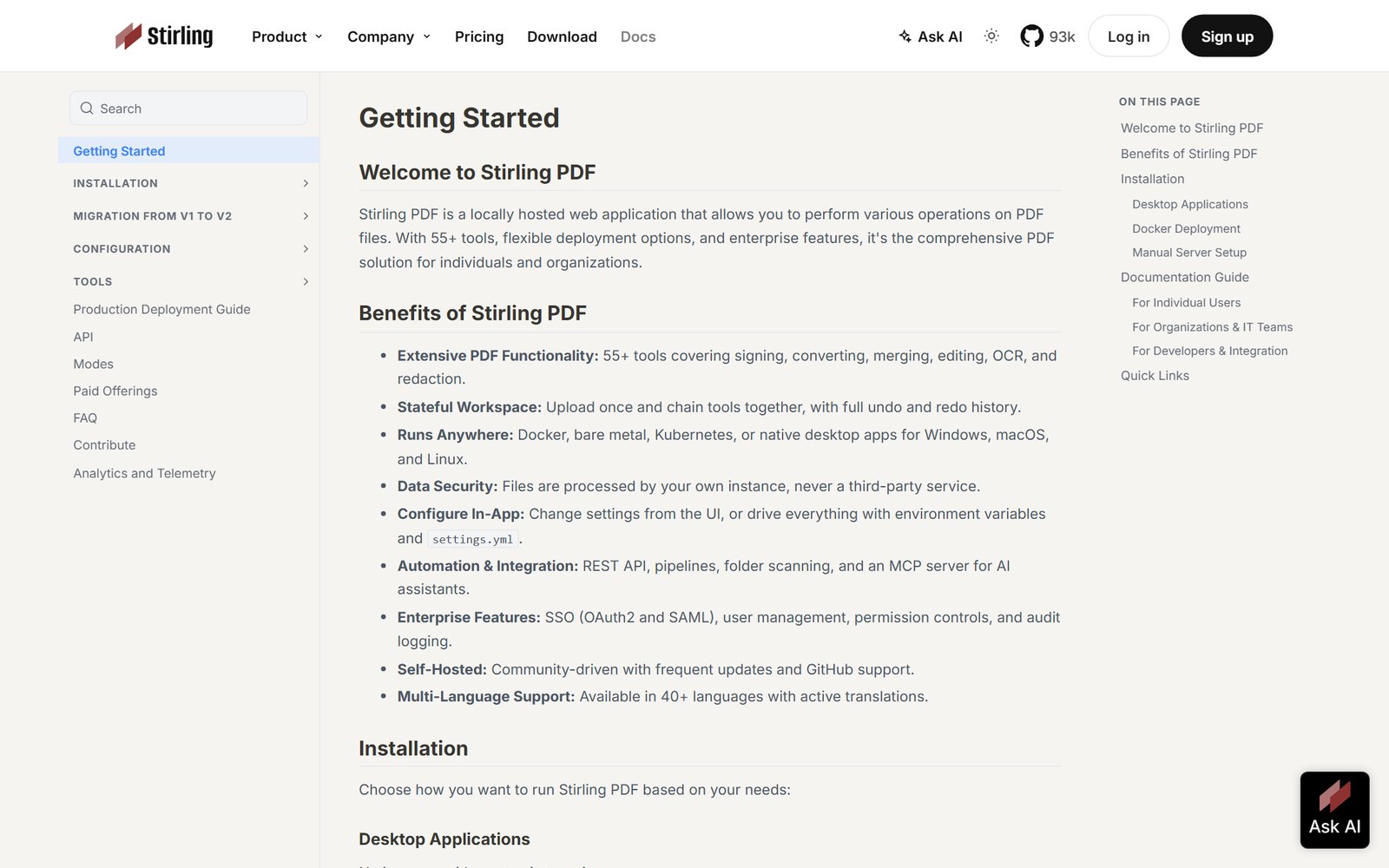Click the Enterprise Features bullet label
Image resolution: width=1389 pixels, height=868 pixels.
469,617
